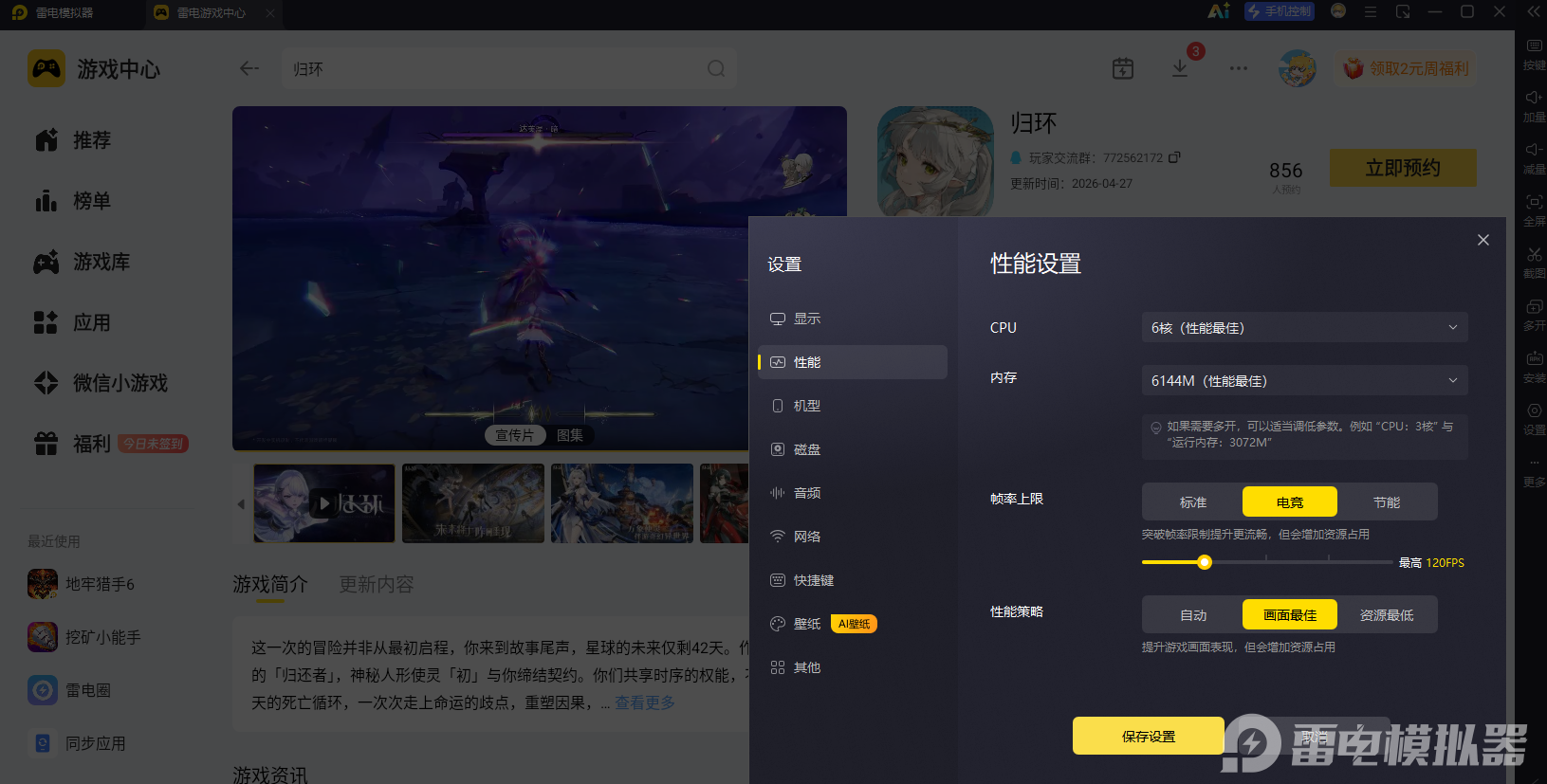
Task: Click the 归环 game icon
Action: pos(935,161)
